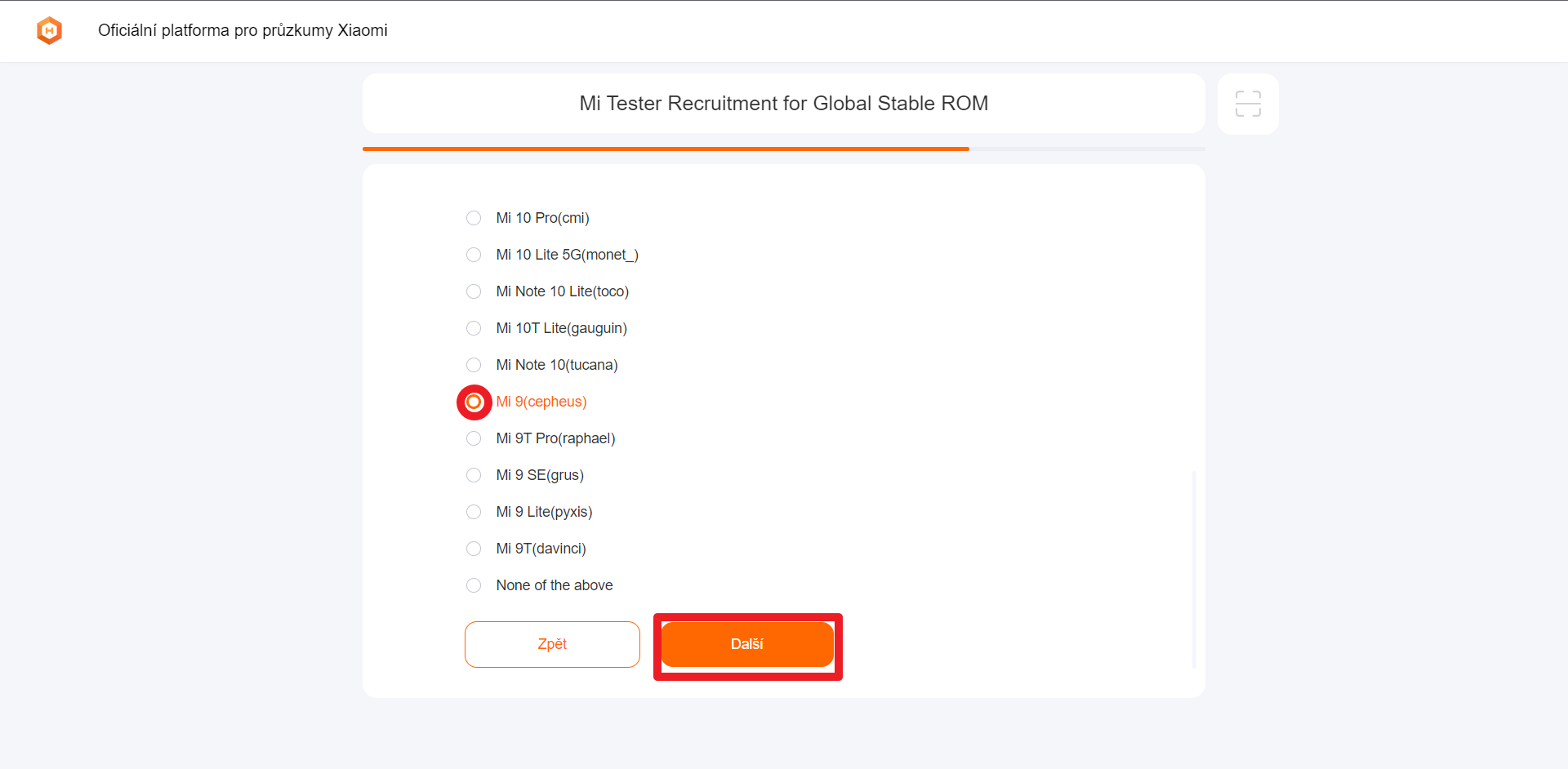1568x769 pixels.
Task: Choose the None of the above option
Action: coord(474,585)
